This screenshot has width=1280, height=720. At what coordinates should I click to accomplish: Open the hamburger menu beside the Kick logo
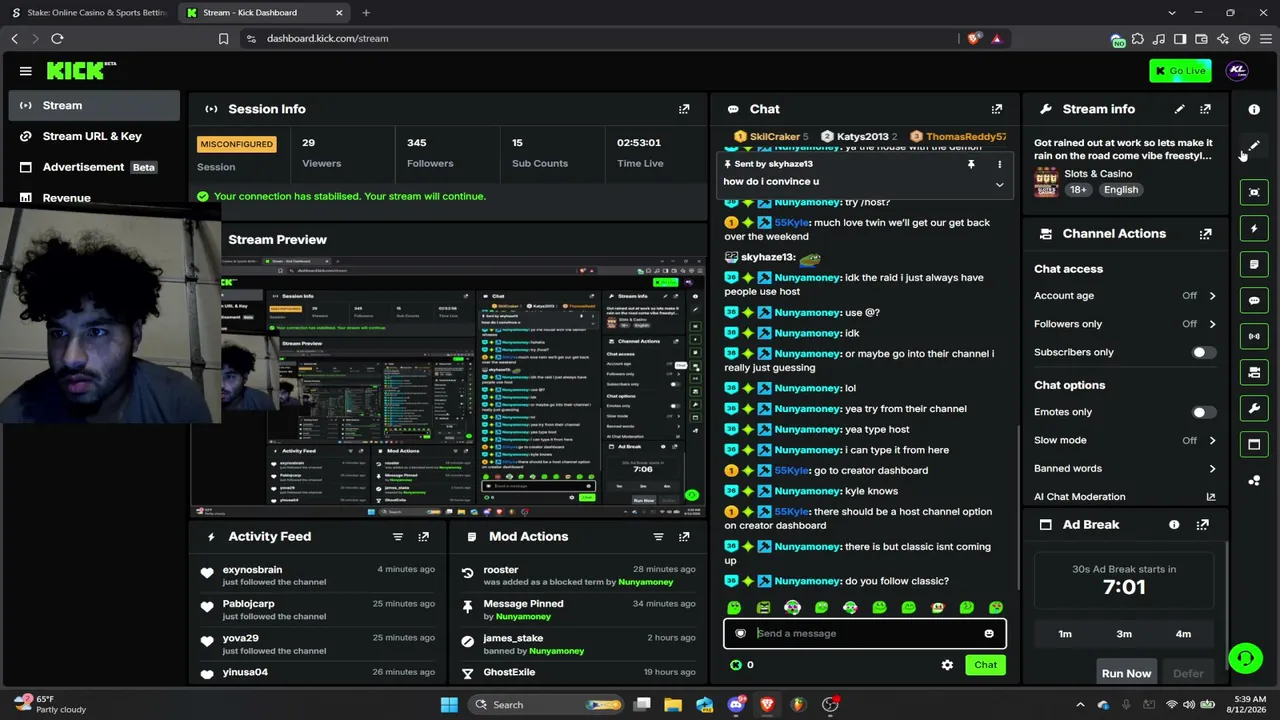[26, 71]
